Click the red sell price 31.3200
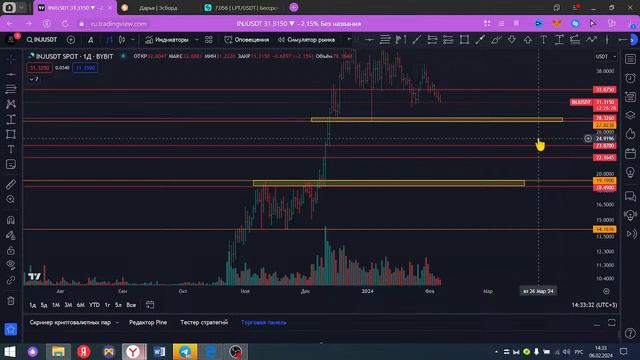 point(39,68)
